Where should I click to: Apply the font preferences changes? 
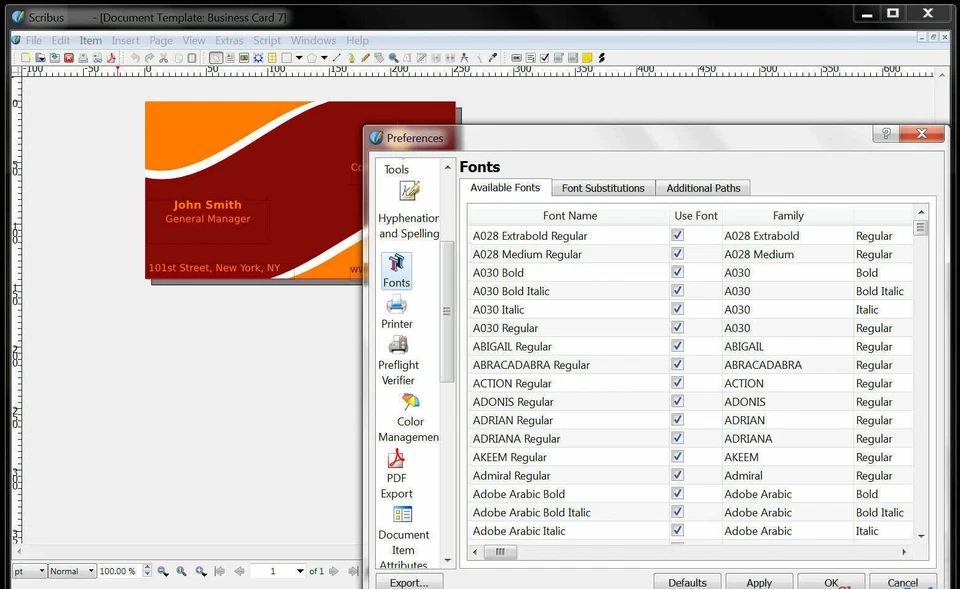759,581
